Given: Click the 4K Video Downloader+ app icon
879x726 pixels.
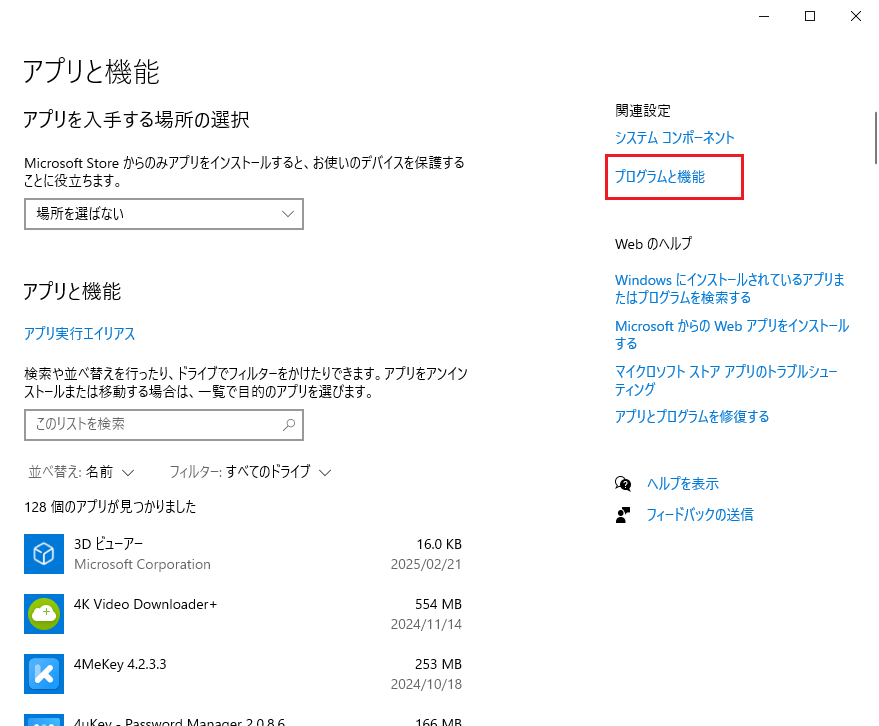Looking at the screenshot, I should pos(44,614).
